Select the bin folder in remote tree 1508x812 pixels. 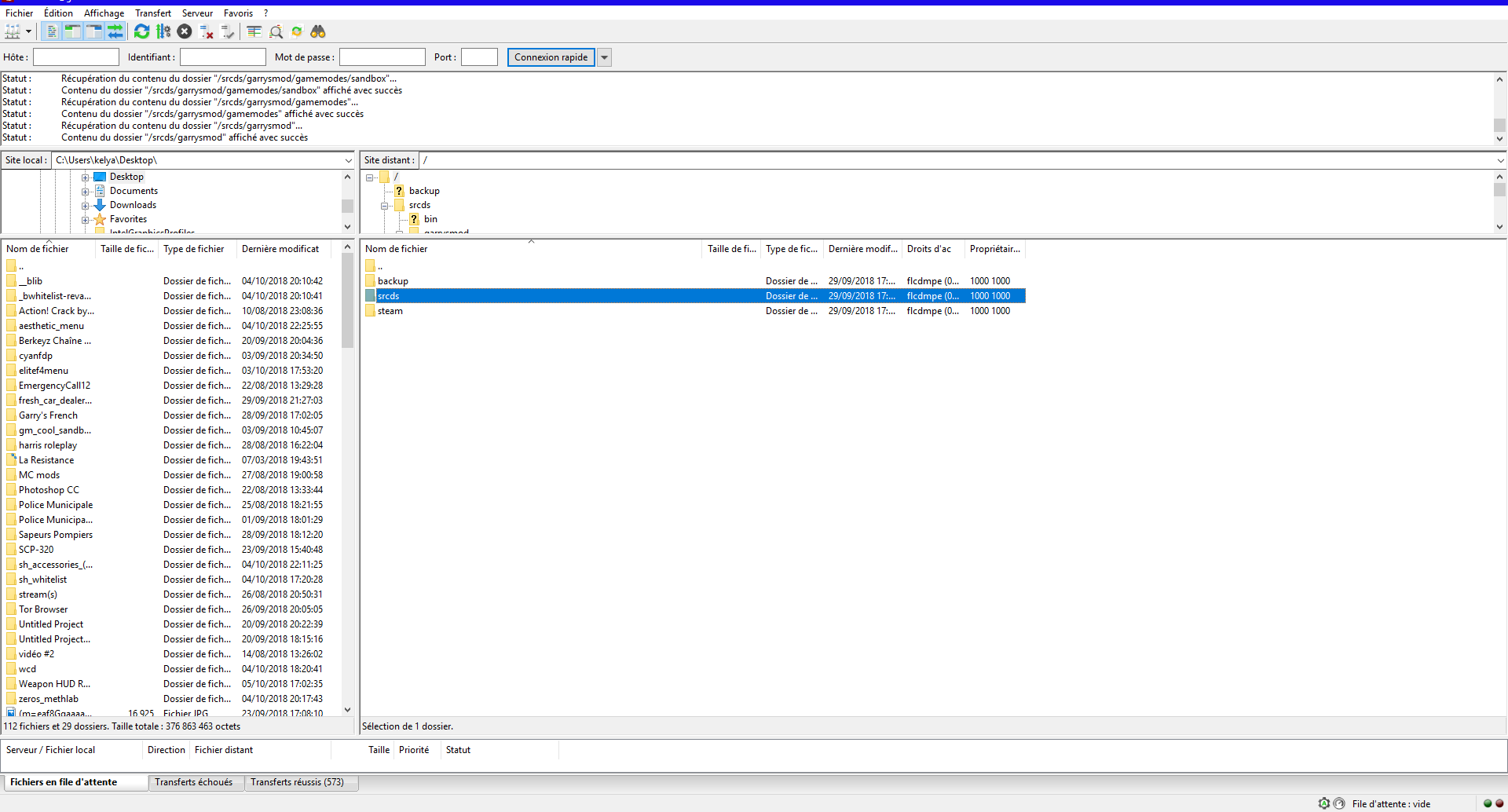pos(430,219)
